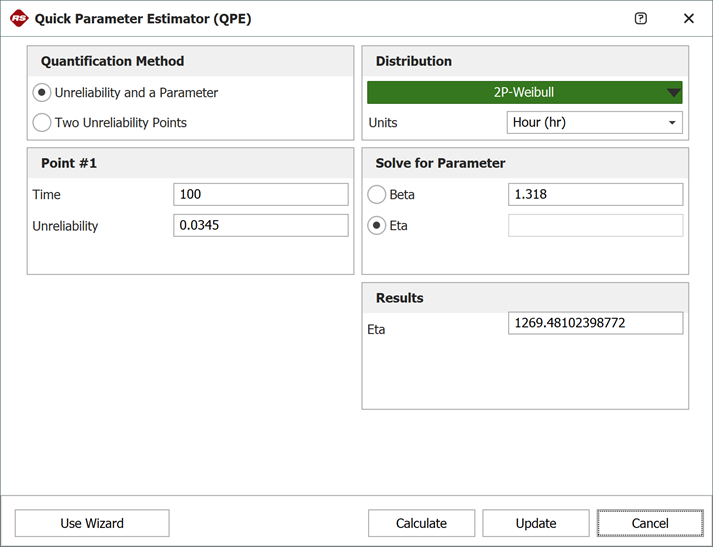Click the Time input field
Screen dimensions: 713x547
click(x=260, y=194)
